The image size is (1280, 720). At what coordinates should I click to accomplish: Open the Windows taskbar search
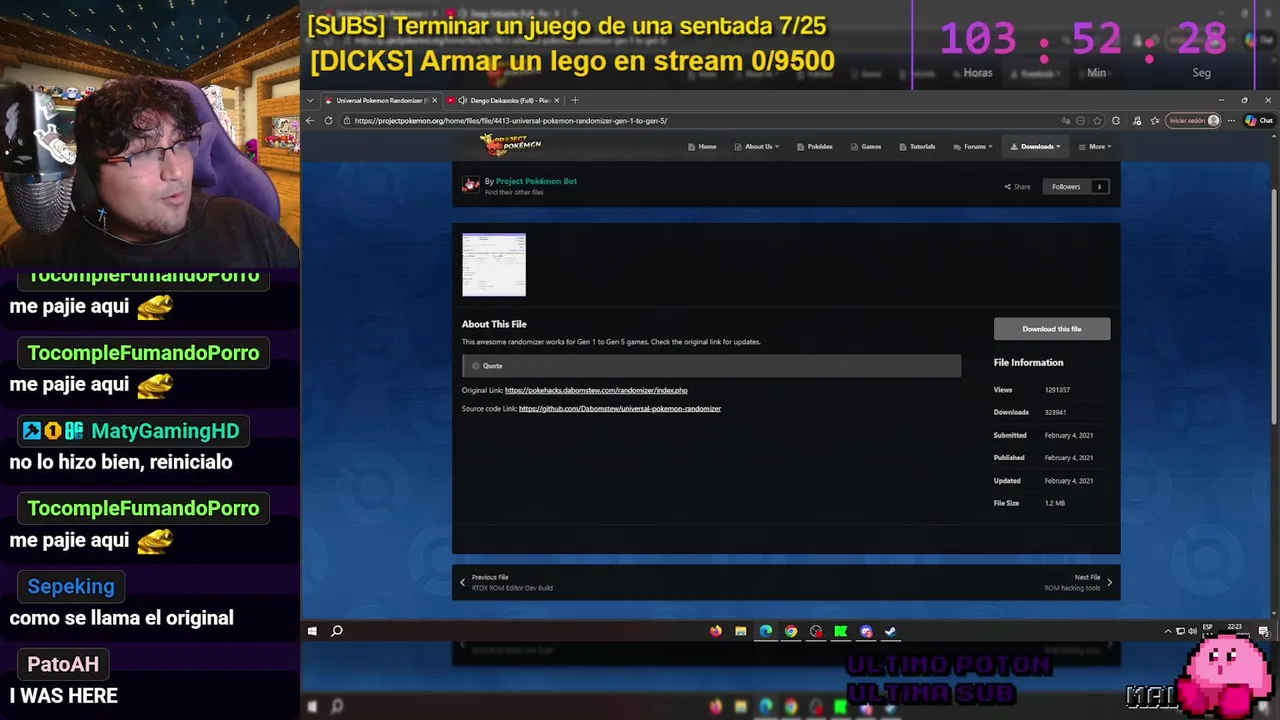337,631
